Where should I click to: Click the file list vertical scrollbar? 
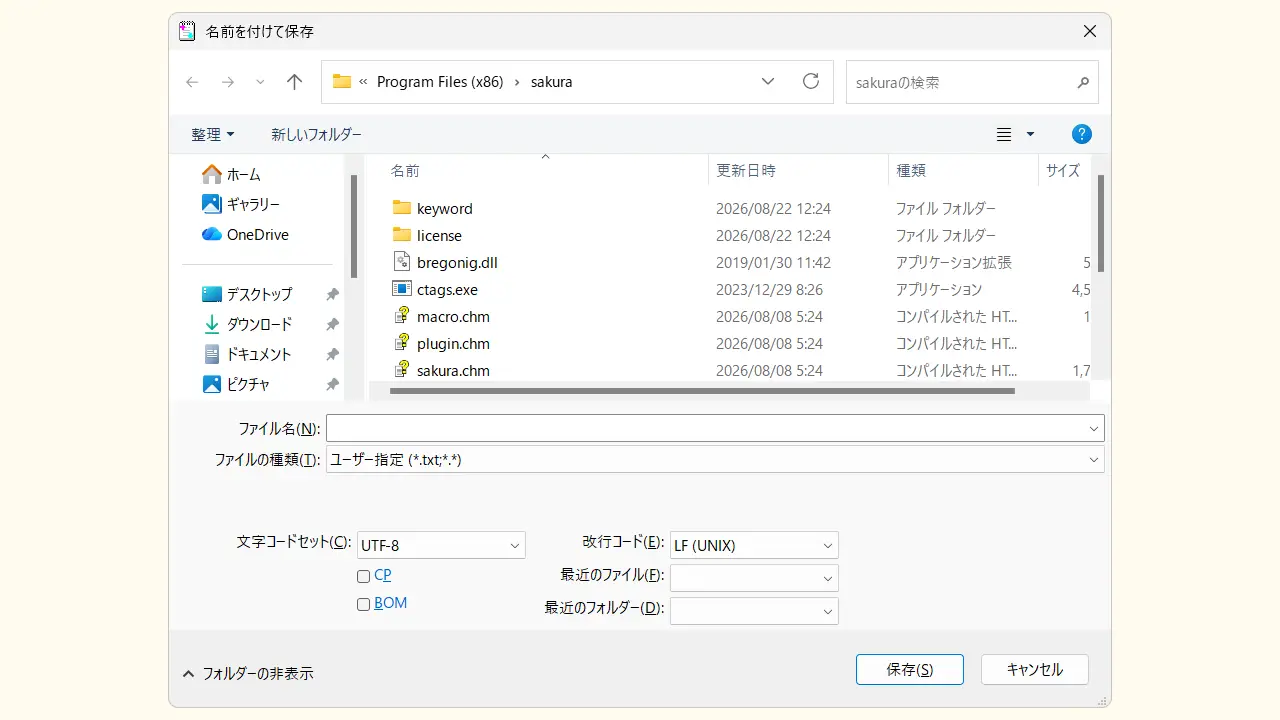point(1101,223)
